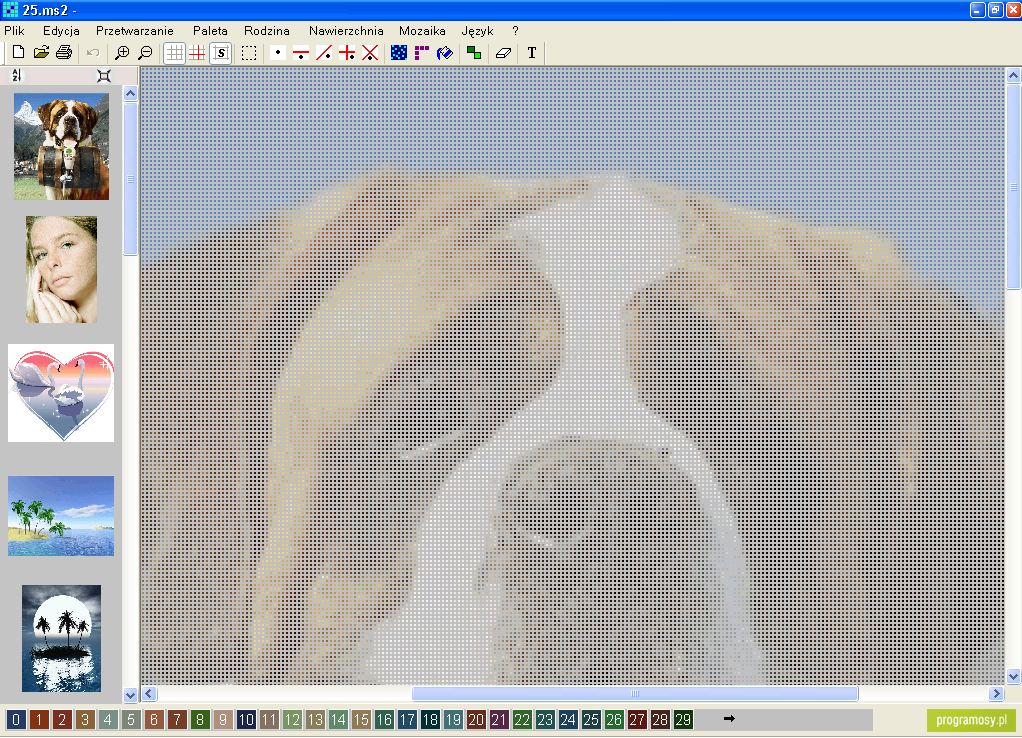Pick color swatch 27
The height and width of the screenshot is (738, 1022).
[637, 720]
